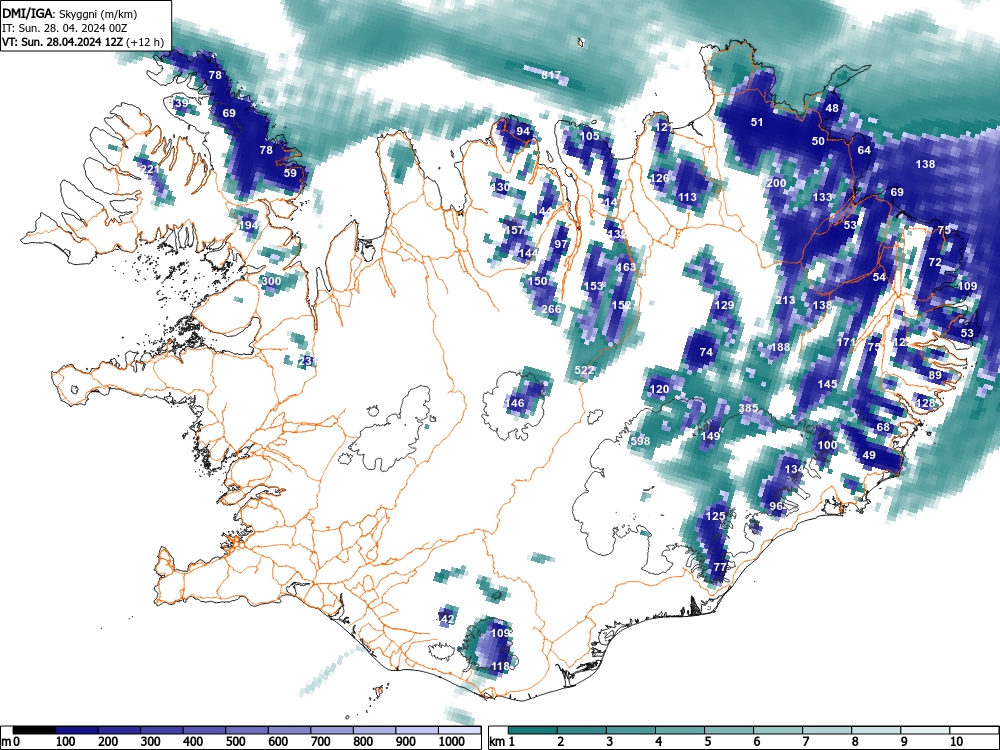Viewport: 1000px width, 750px height.
Task: Click the visibility value 150 on the map
Action: [538, 281]
